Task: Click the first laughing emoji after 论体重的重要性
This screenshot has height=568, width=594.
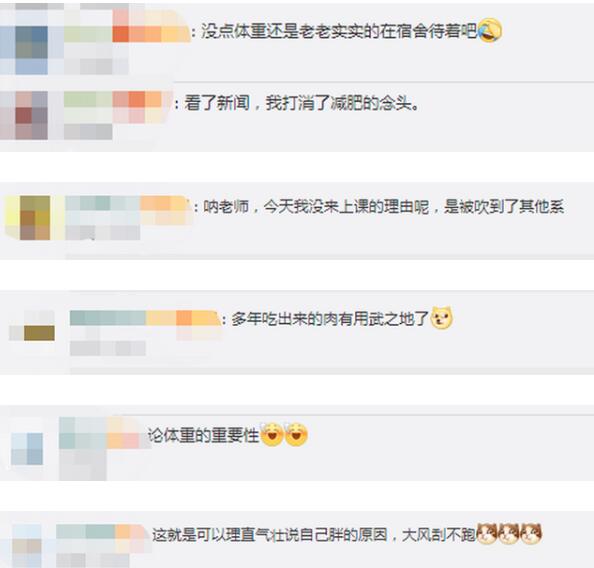Action: point(272,434)
